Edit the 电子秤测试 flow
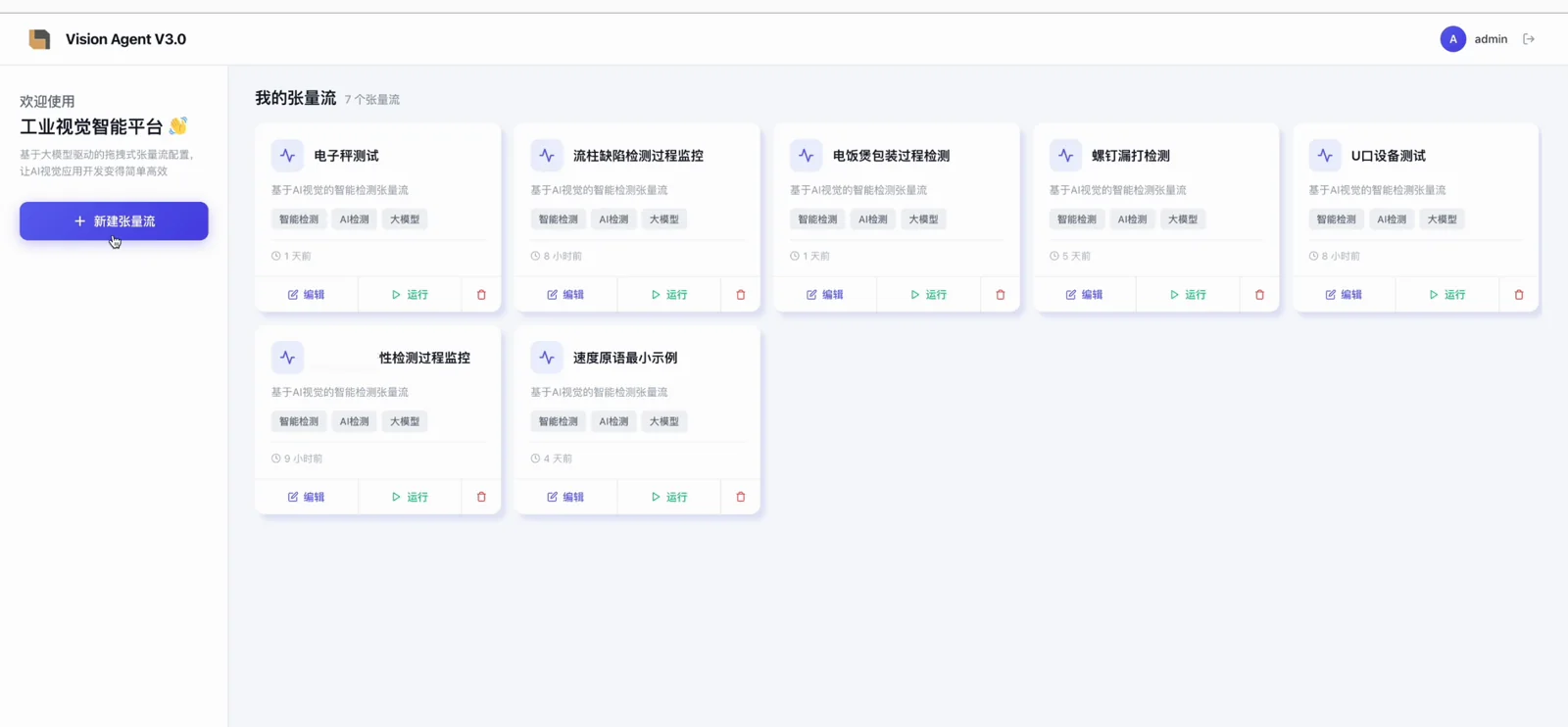 306,295
